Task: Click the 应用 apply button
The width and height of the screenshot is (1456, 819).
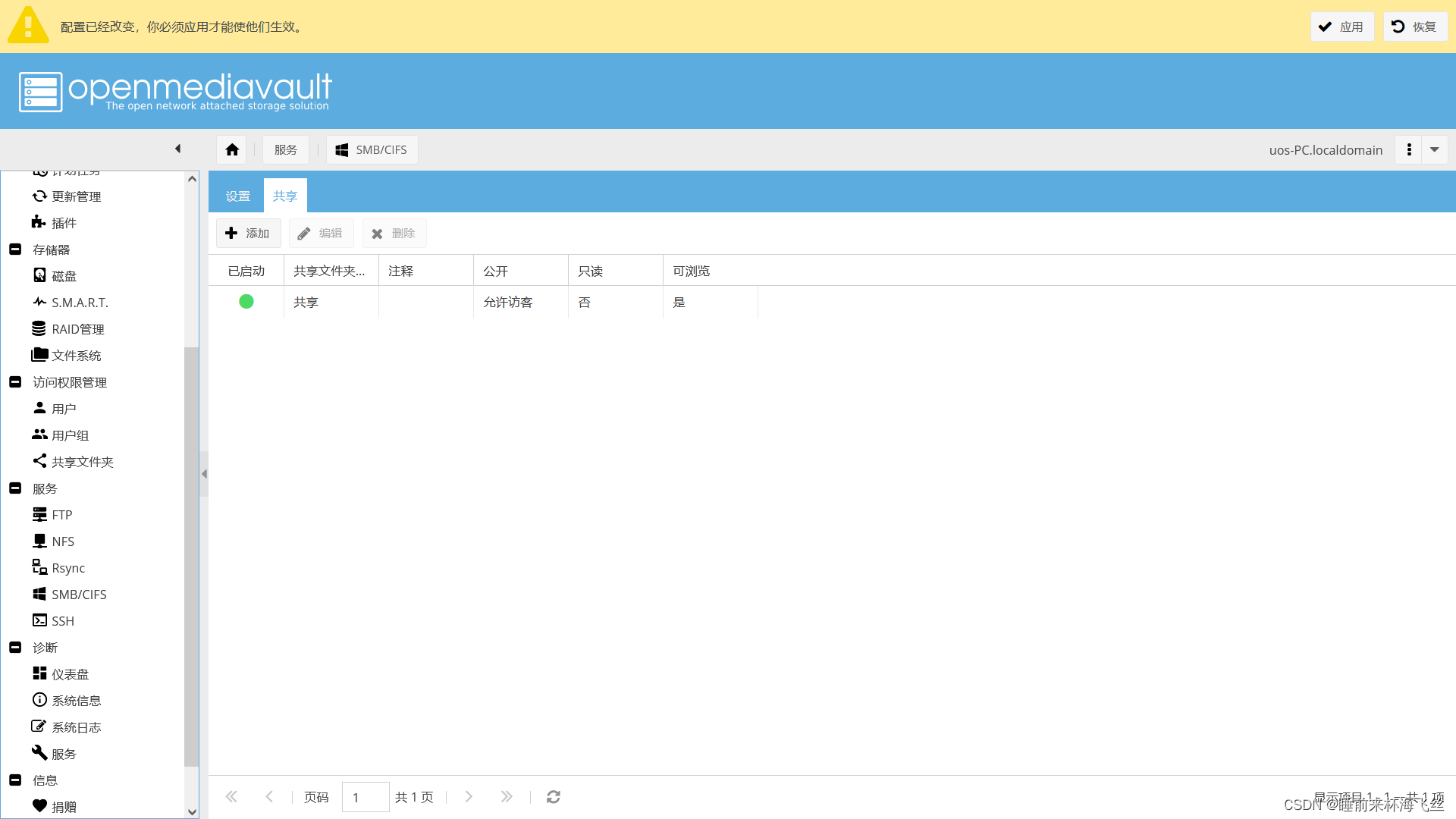Action: pyautogui.click(x=1342, y=27)
